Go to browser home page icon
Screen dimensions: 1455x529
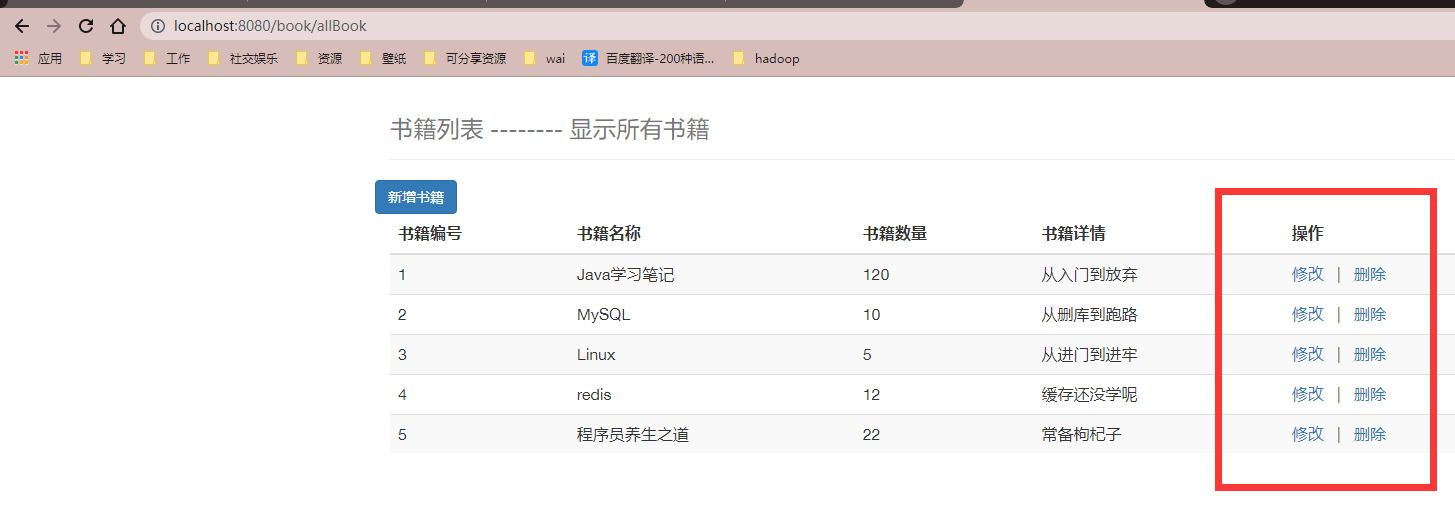(x=118, y=26)
